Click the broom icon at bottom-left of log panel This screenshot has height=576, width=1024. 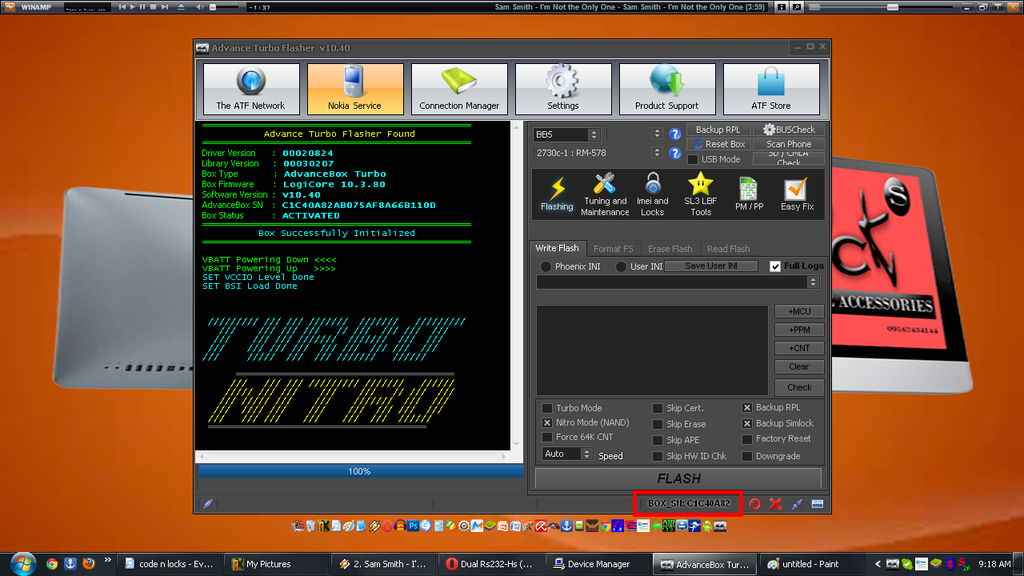(208, 504)
